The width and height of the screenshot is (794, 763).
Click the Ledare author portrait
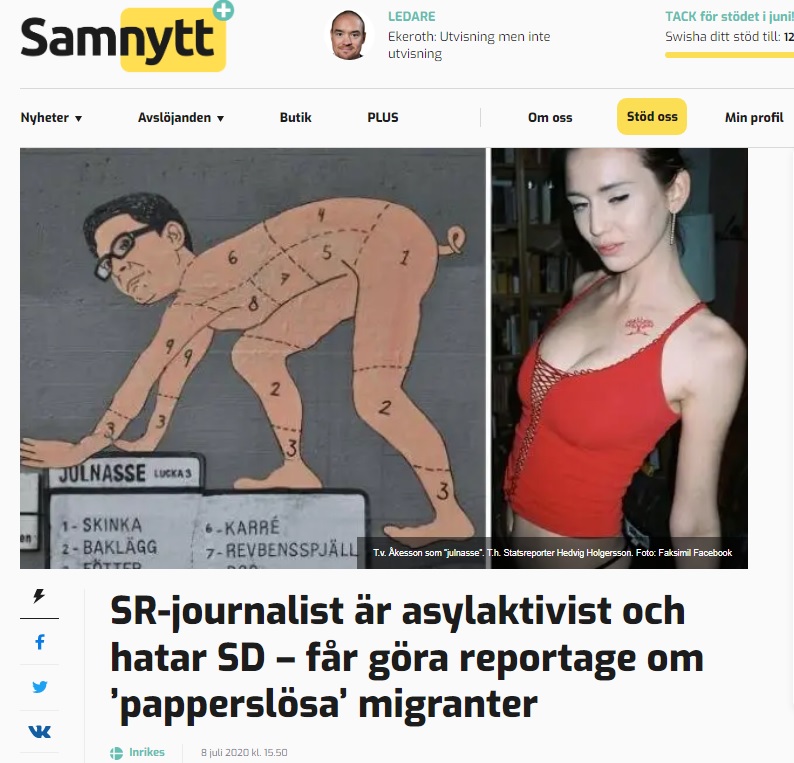tap(348, 35)
